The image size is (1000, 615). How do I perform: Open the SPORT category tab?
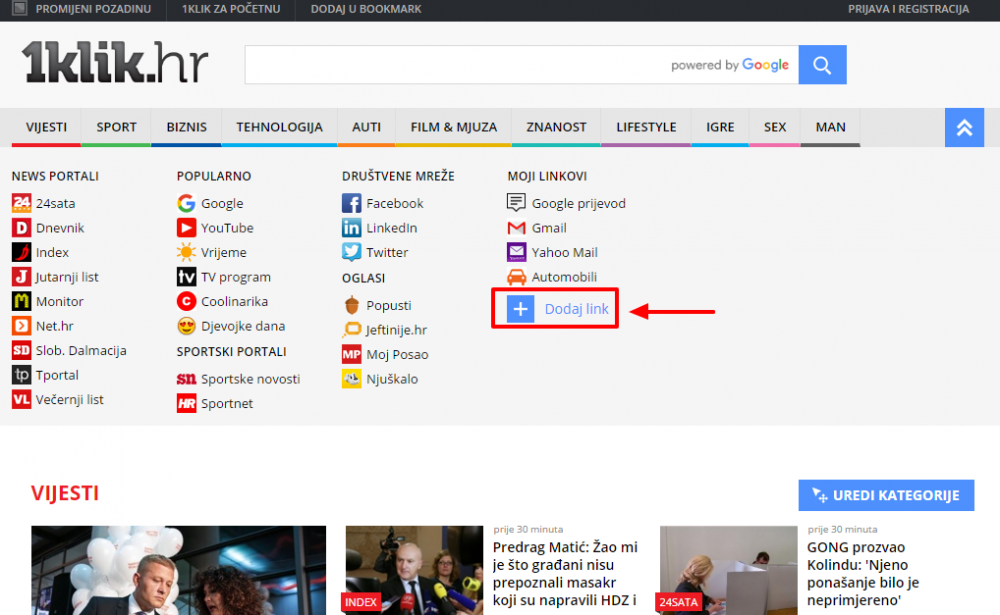click(116, 128)
